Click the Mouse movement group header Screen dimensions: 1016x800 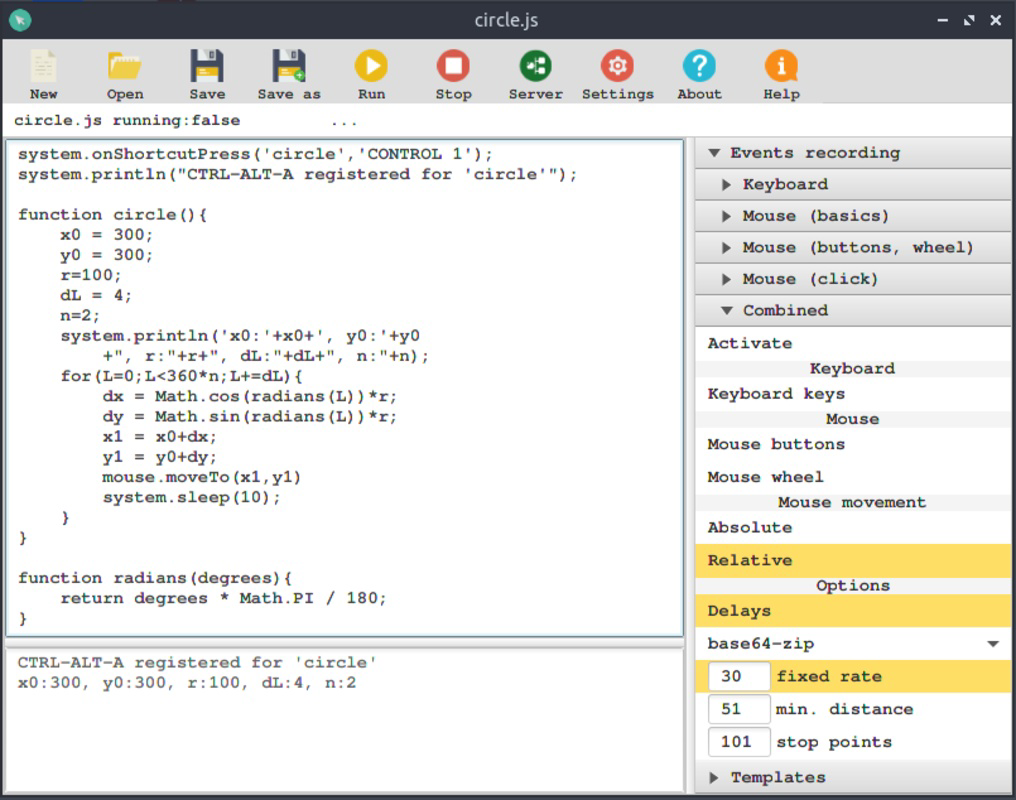click(x=852, y=503)
